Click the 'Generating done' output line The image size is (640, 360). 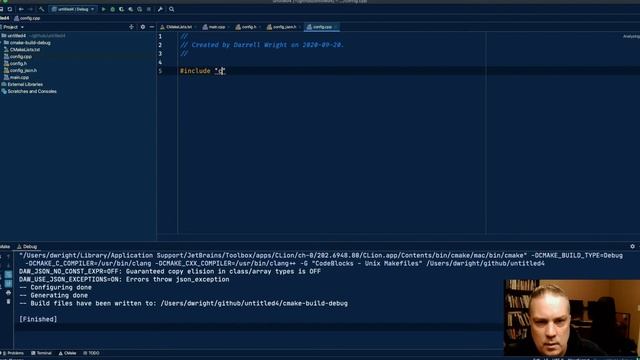tap(53, 295)
